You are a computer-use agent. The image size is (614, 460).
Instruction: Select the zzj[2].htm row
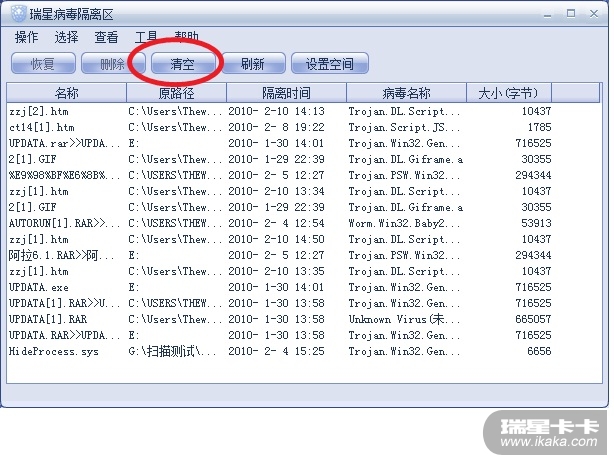[280, 112]
